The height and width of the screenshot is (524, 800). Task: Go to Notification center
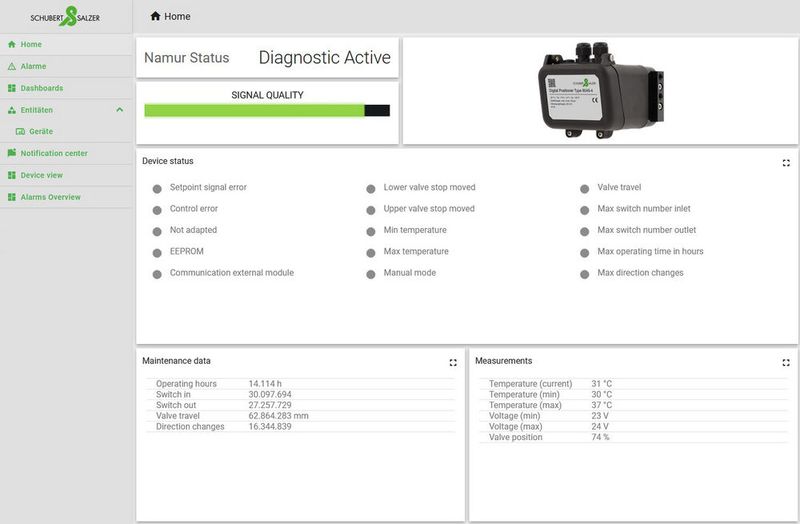pos(66,153)
